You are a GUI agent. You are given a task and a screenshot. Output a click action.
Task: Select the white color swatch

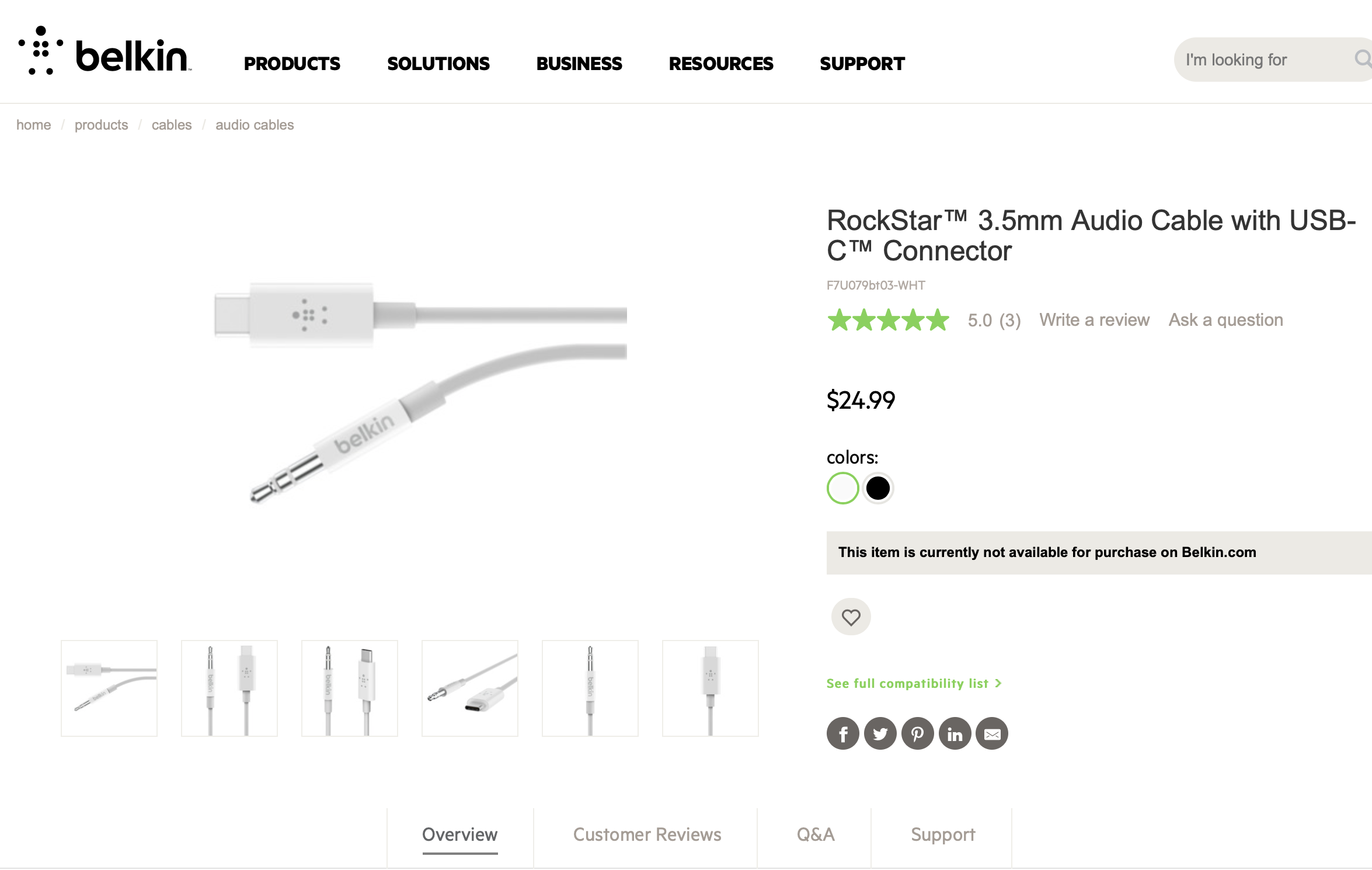[842, 488]
